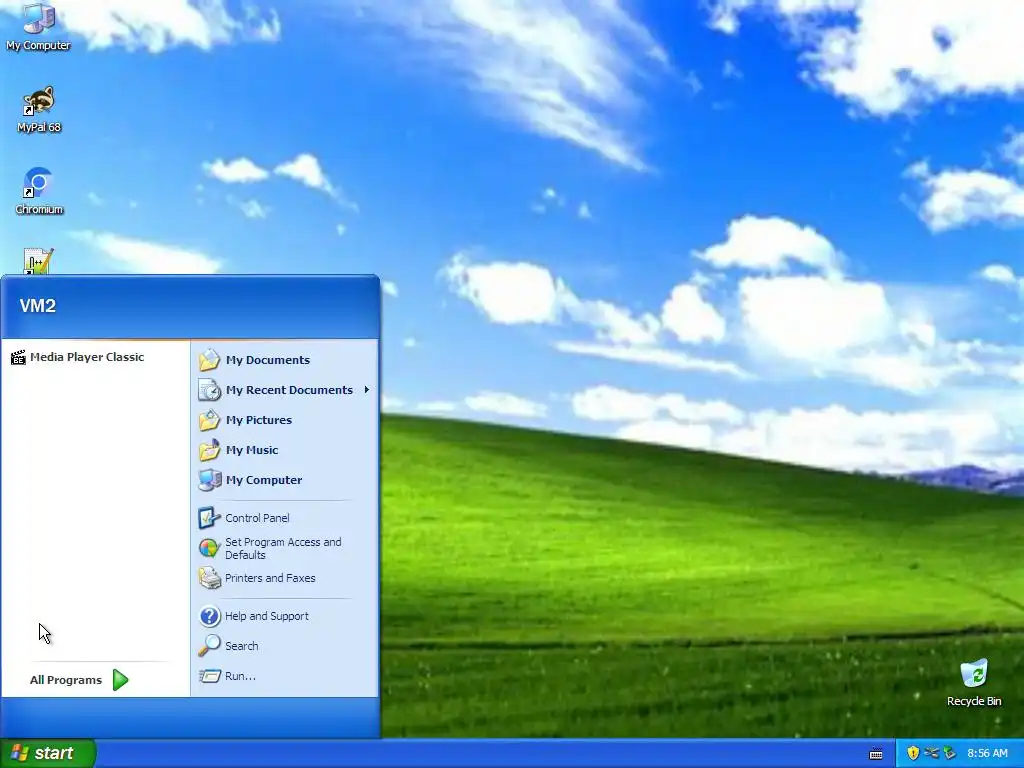Select the MyPal 68 desktop shortcut
This screenshot has height=768, width=1024.
click(39, 109)
